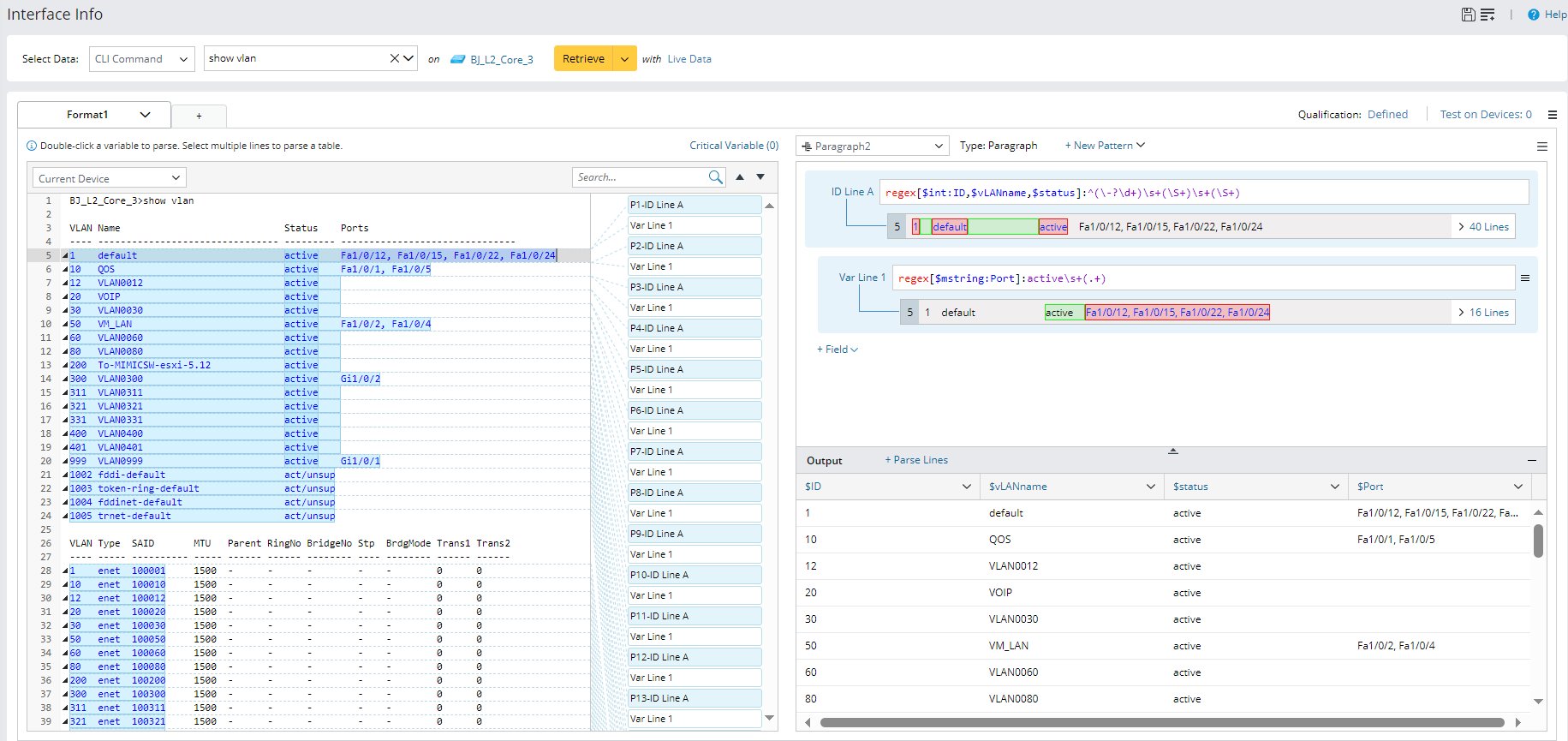Minimize the Output panel

pyautogui.click(x=1531, y=461)
